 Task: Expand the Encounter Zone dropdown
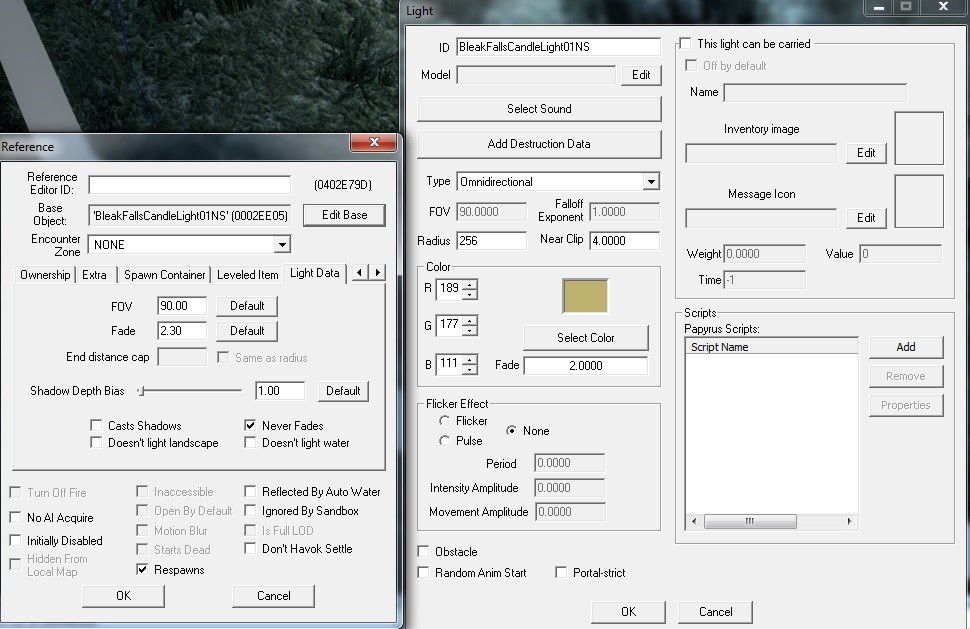coord(282,244)
